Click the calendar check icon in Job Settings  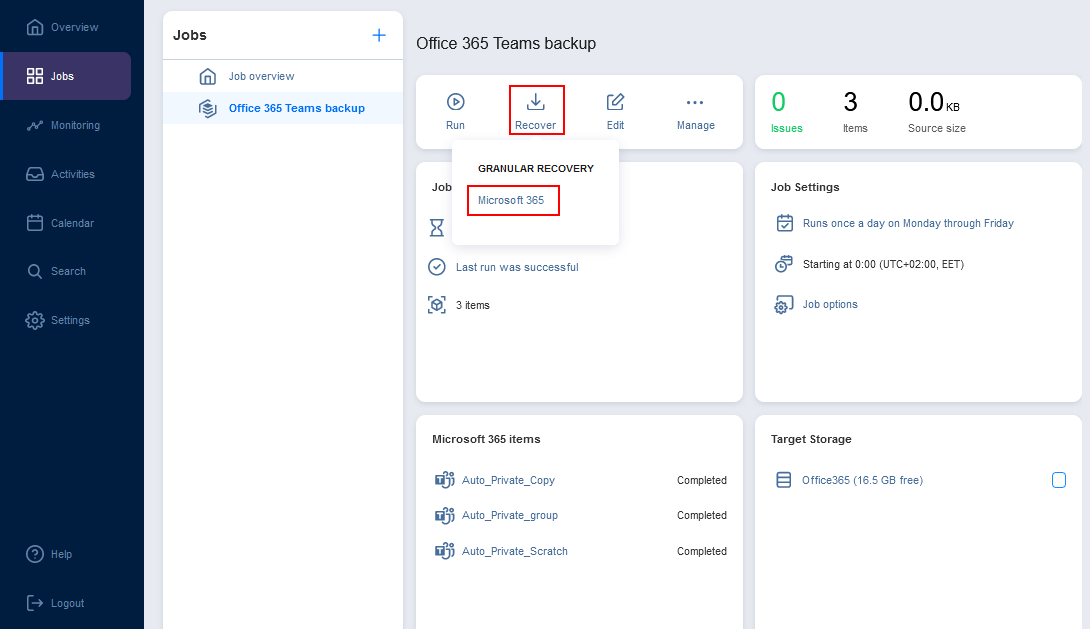click(784, 223)
